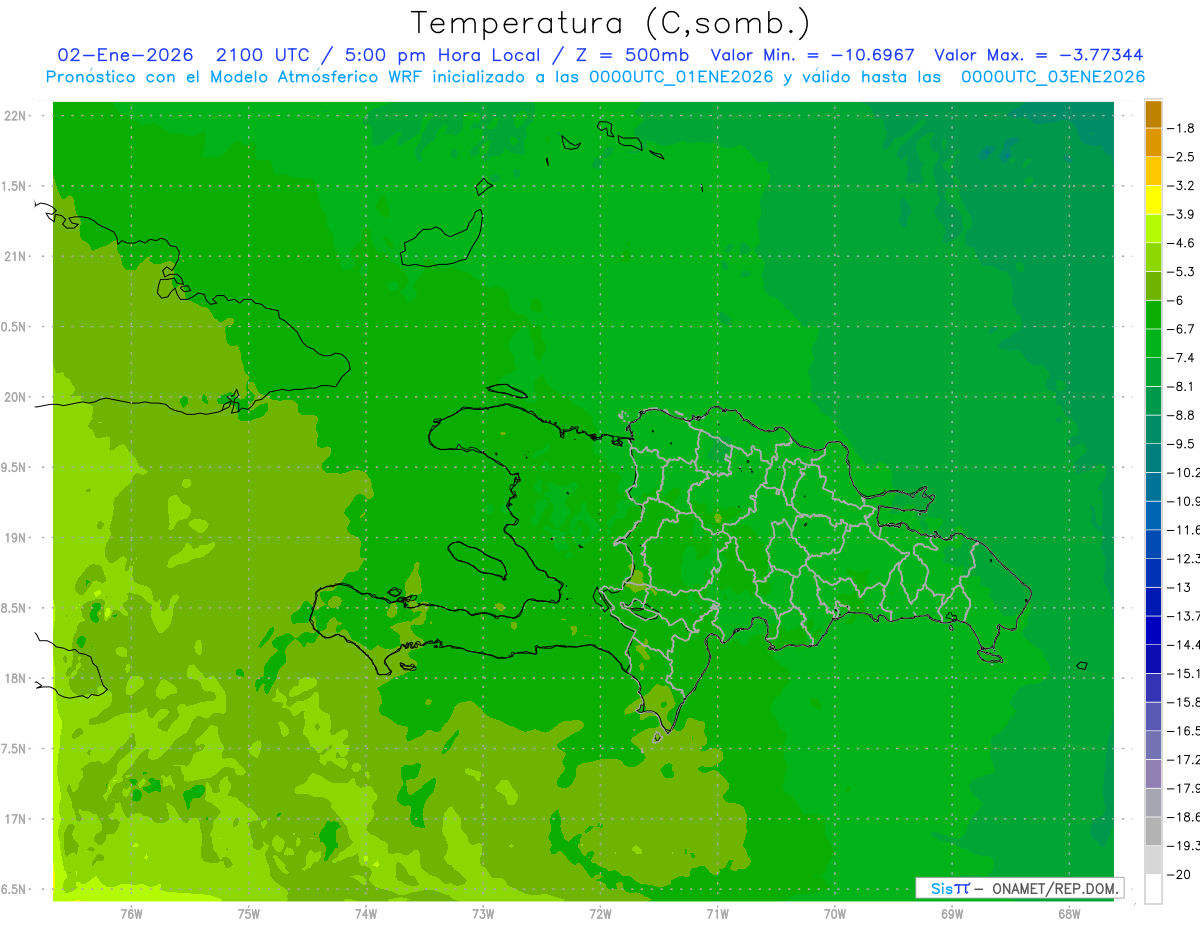Click the '71W' longitude label

(x=717, y=913)
